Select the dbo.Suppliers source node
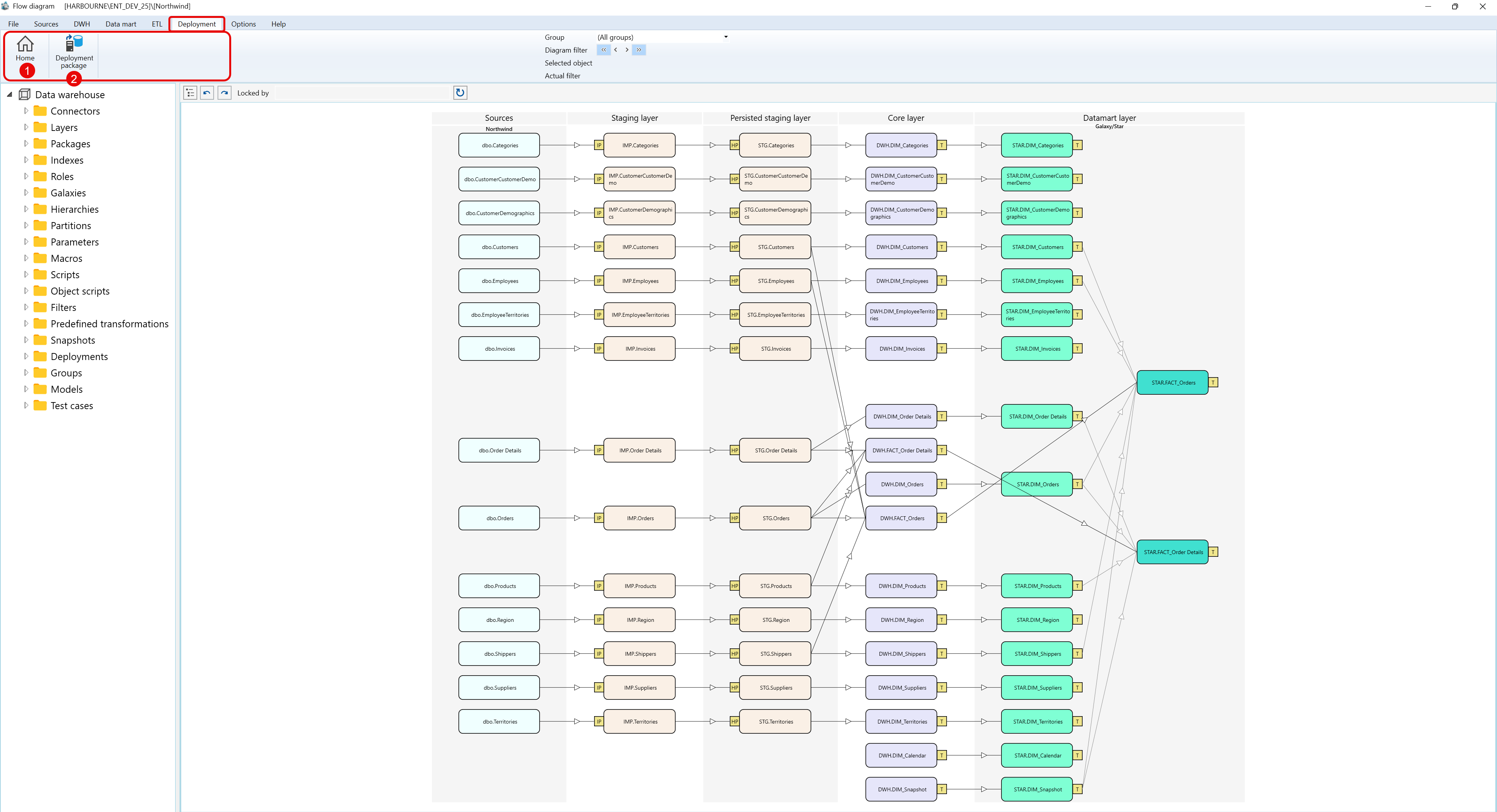The height and width of the screenshot is (812, 1497). click(499, 688)
